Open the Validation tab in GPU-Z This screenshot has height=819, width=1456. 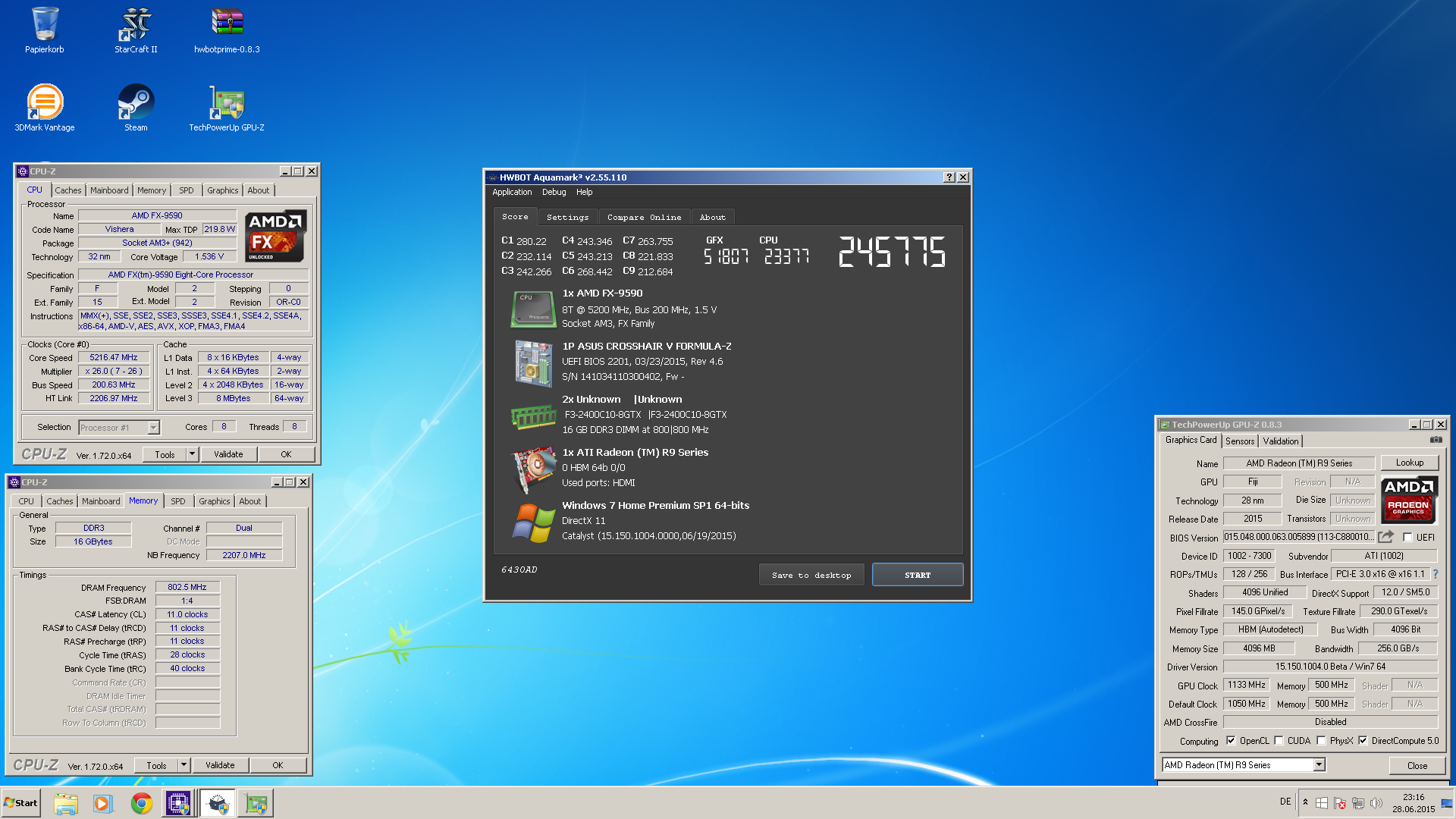point(1280,441)
